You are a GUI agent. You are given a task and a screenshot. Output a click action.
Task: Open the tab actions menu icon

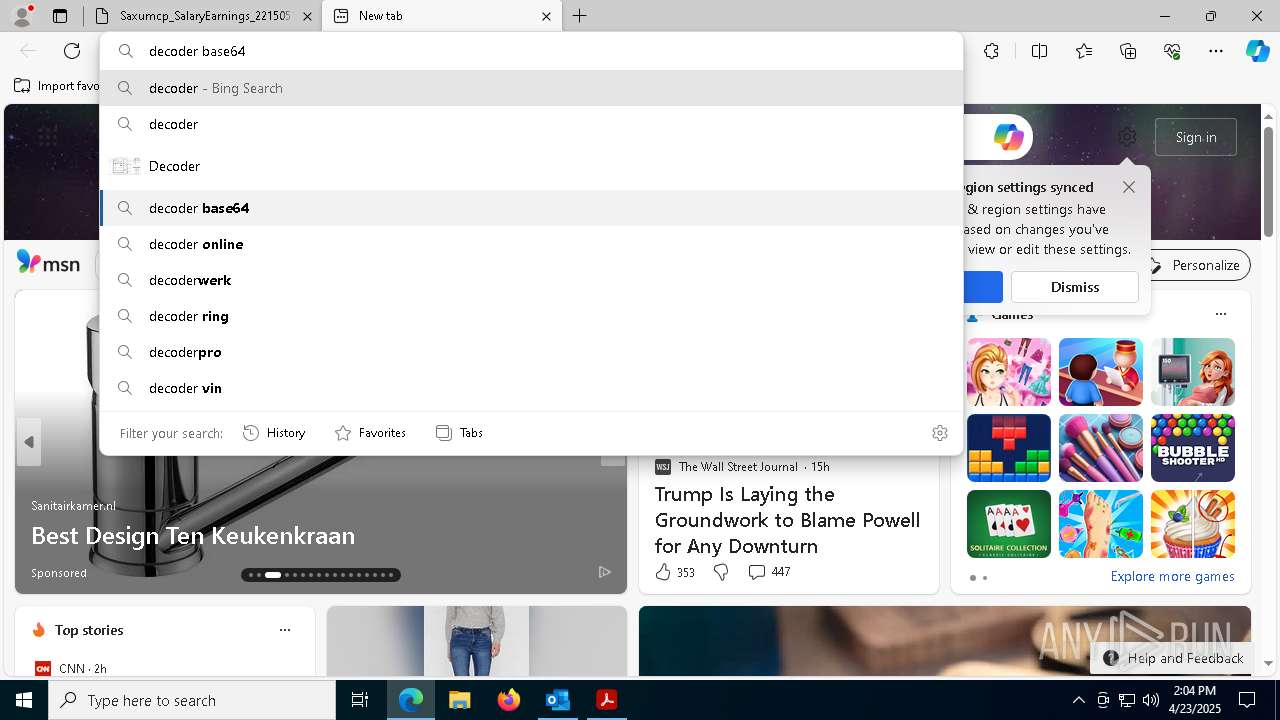pos(60,16)
